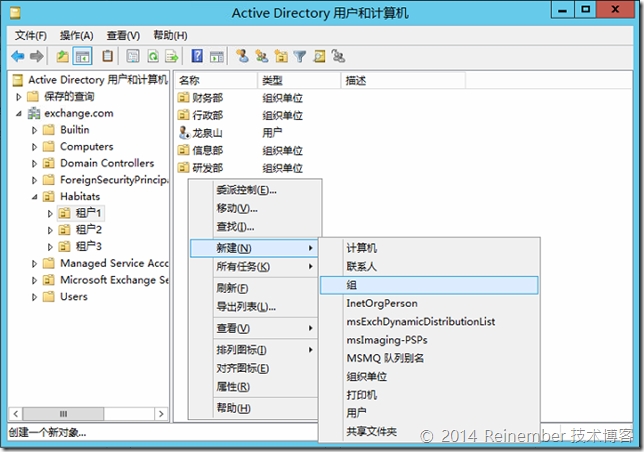Expand the Users tree node
This screenshot has height=452, width=644.
34,297
